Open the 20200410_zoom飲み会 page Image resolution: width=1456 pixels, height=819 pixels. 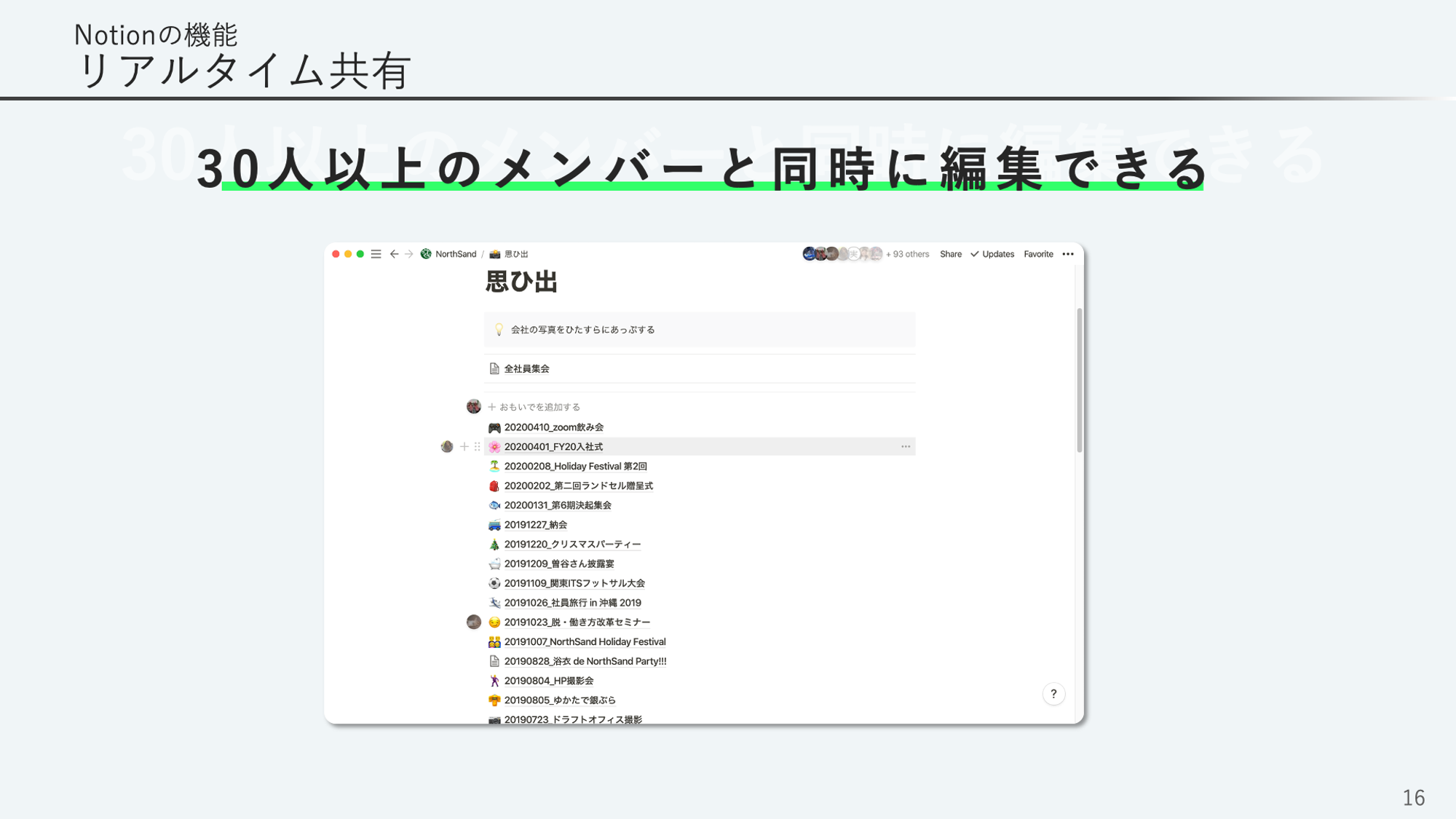(553, 427)
